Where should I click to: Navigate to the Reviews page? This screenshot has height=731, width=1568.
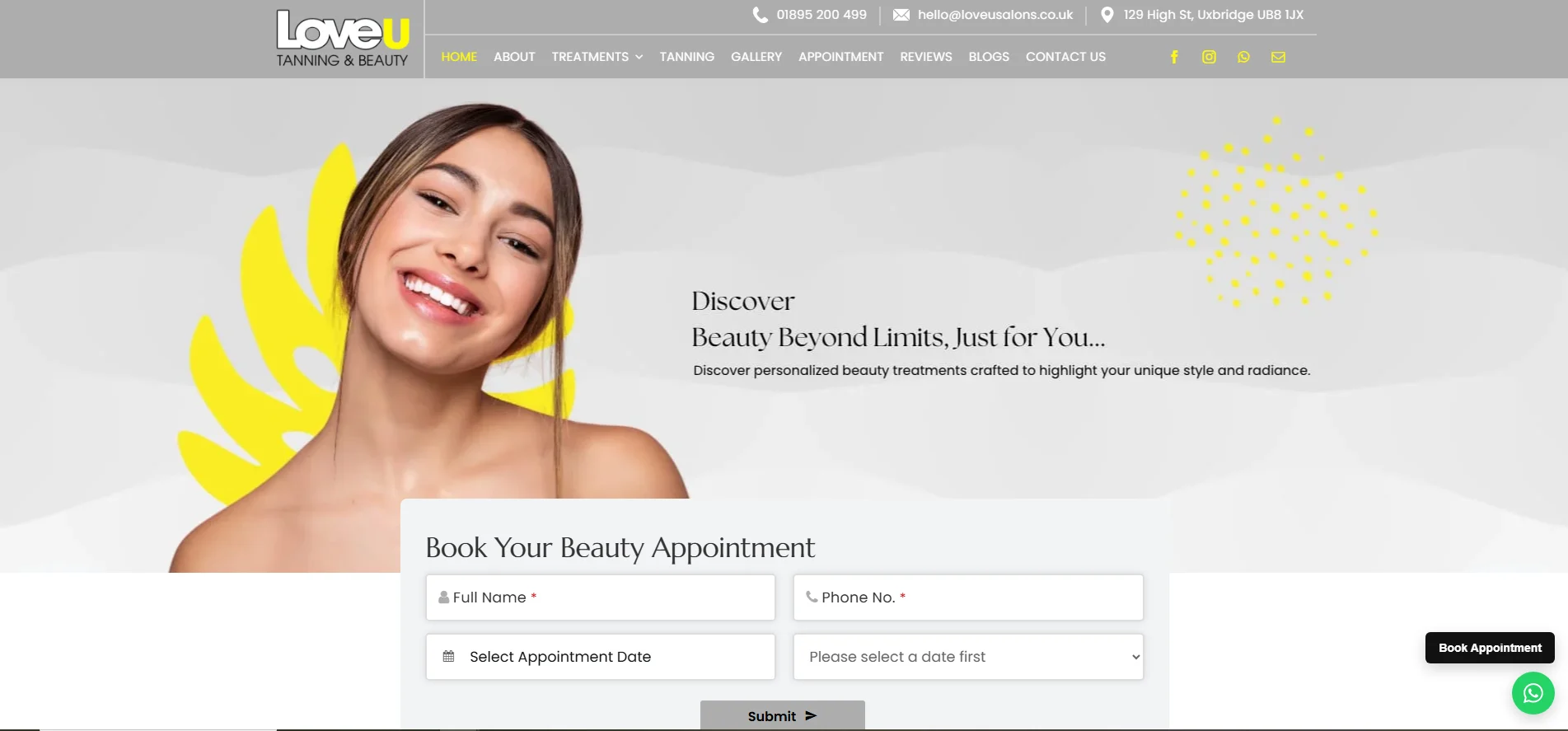click(x=925, y=57)
